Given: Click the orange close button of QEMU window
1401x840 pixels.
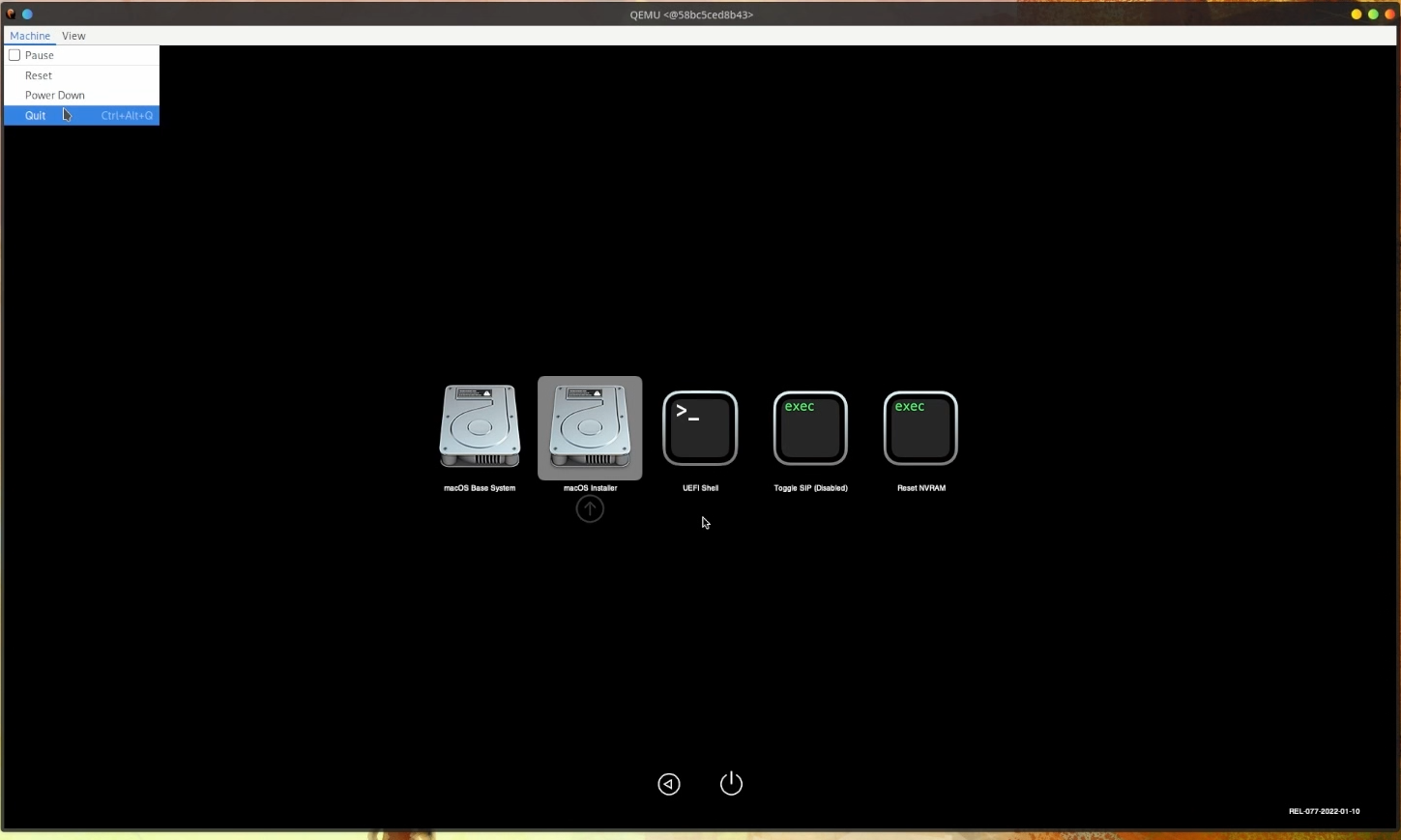Looking at the screenshot, I should pyautogui.click(x=1389, y=14).
